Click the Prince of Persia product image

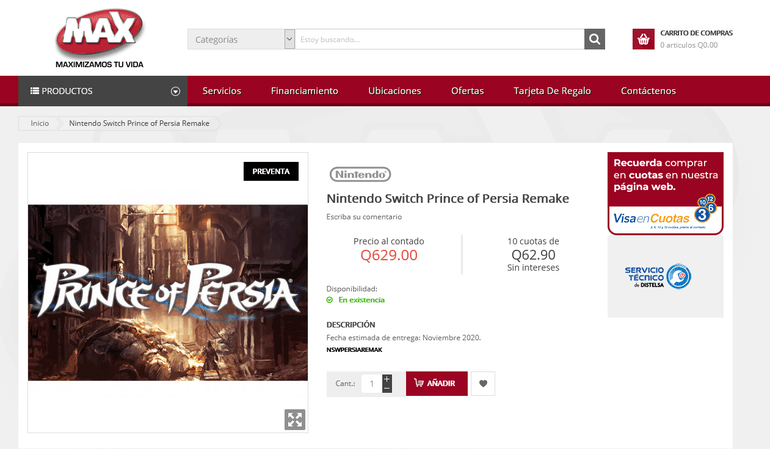(x=168, y=292)
